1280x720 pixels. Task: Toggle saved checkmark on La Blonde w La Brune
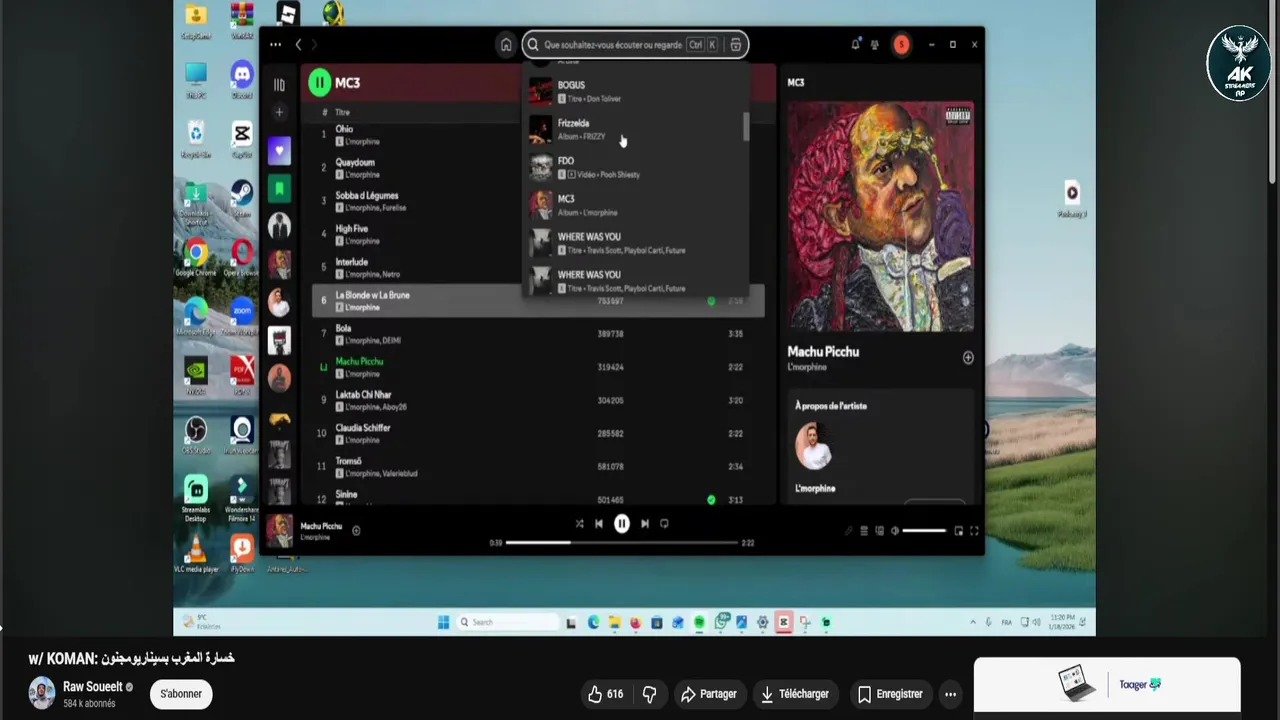(x=711, y=301)
